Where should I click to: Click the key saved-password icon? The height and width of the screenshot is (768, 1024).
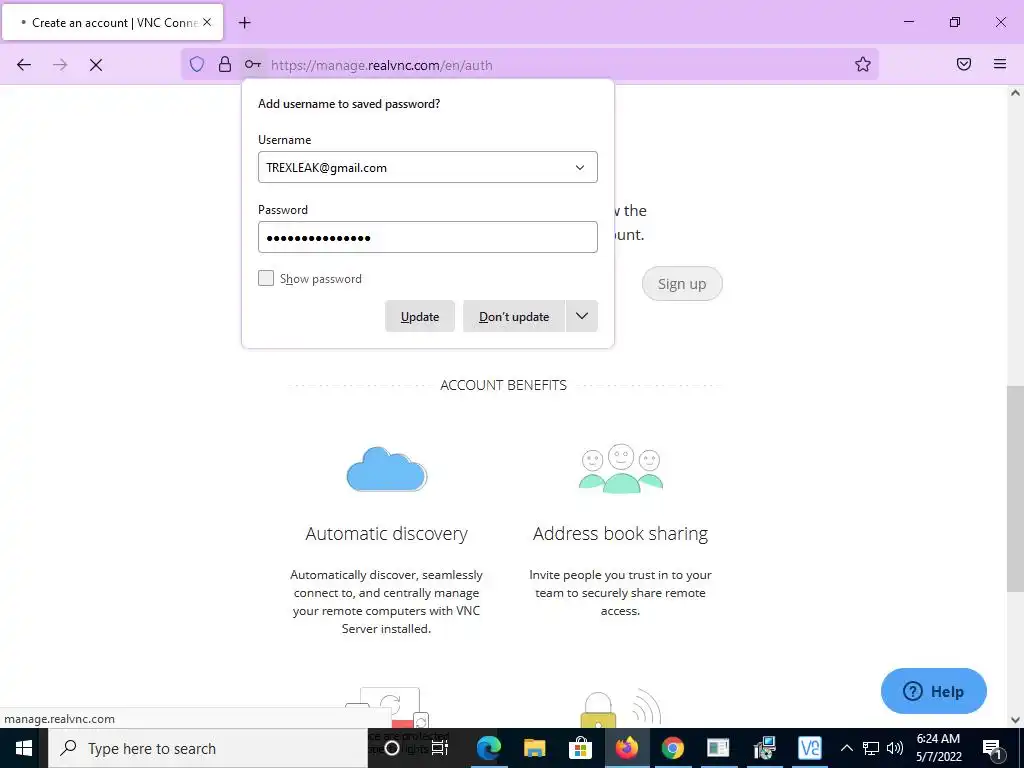tap(253, 64)
